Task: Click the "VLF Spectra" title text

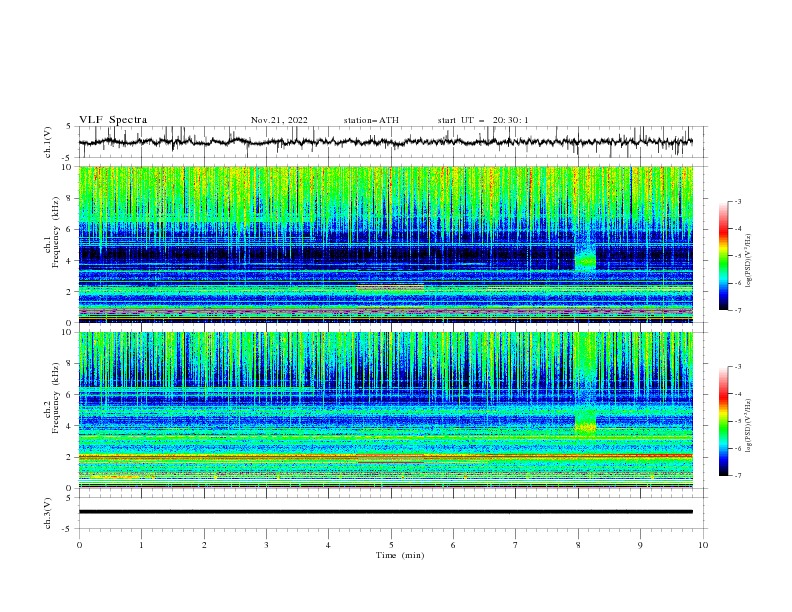Action: pos(113,120)
